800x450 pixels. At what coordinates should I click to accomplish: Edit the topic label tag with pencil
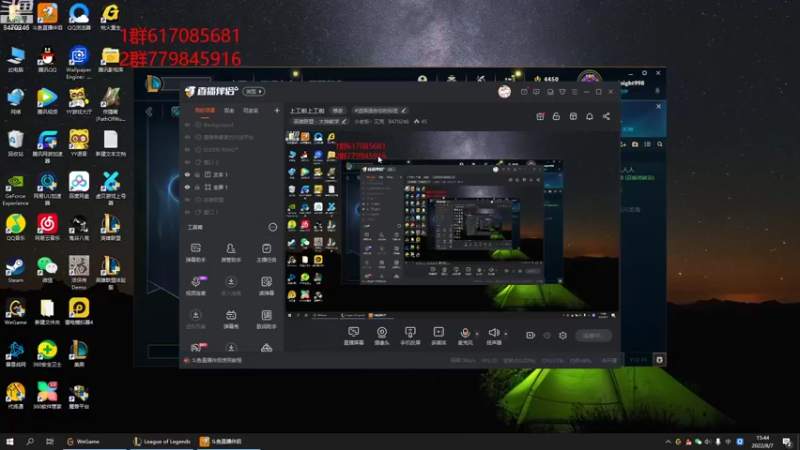pos(380,110)
